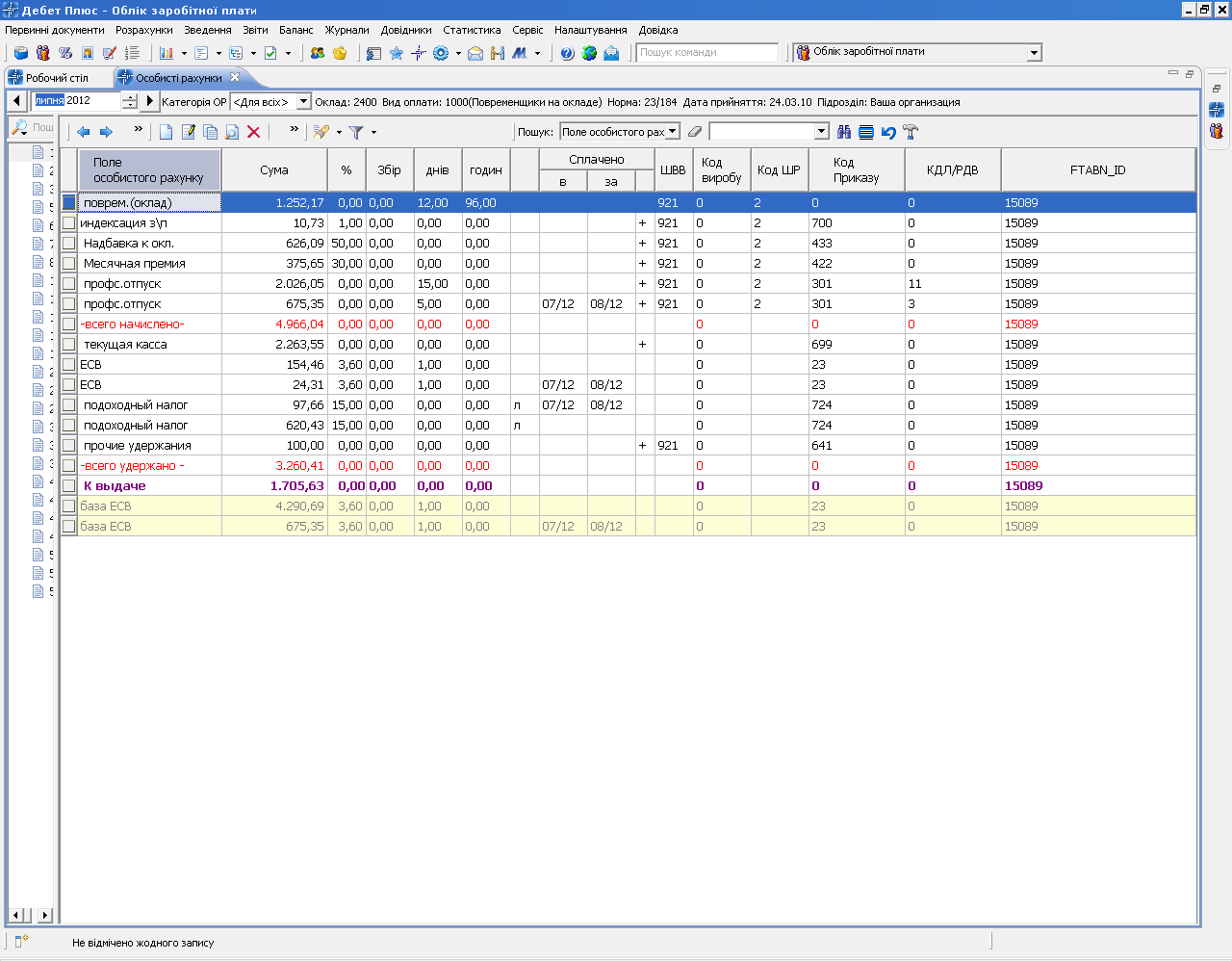This screenshot has width=1232, height=961.
Task: Click the blue striped list view icon
Action: 866,132
